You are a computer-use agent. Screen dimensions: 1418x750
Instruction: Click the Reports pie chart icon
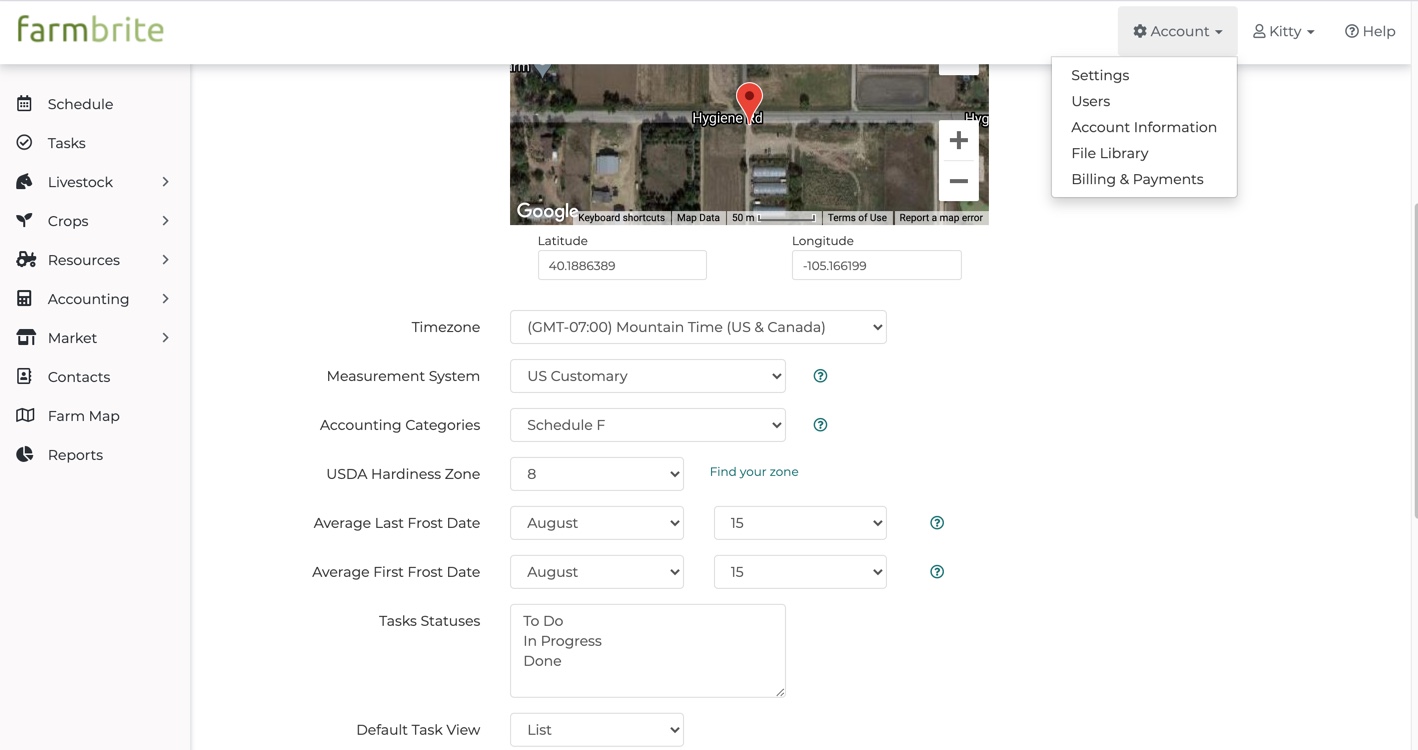tap(25, 455)
